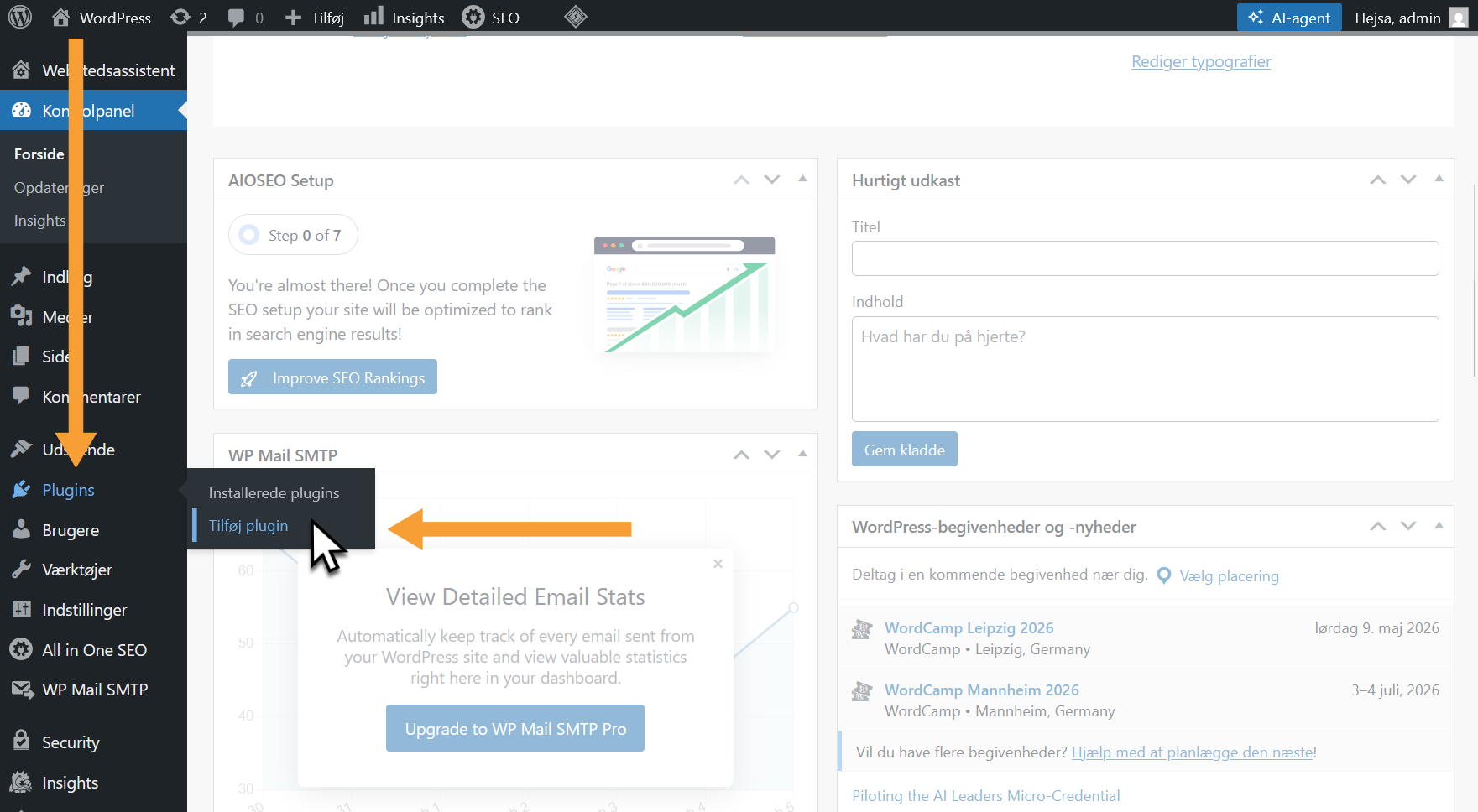Toggle the Hurtigt udkast panel triangle
1478x812 pixels.
coord(1439,179)
